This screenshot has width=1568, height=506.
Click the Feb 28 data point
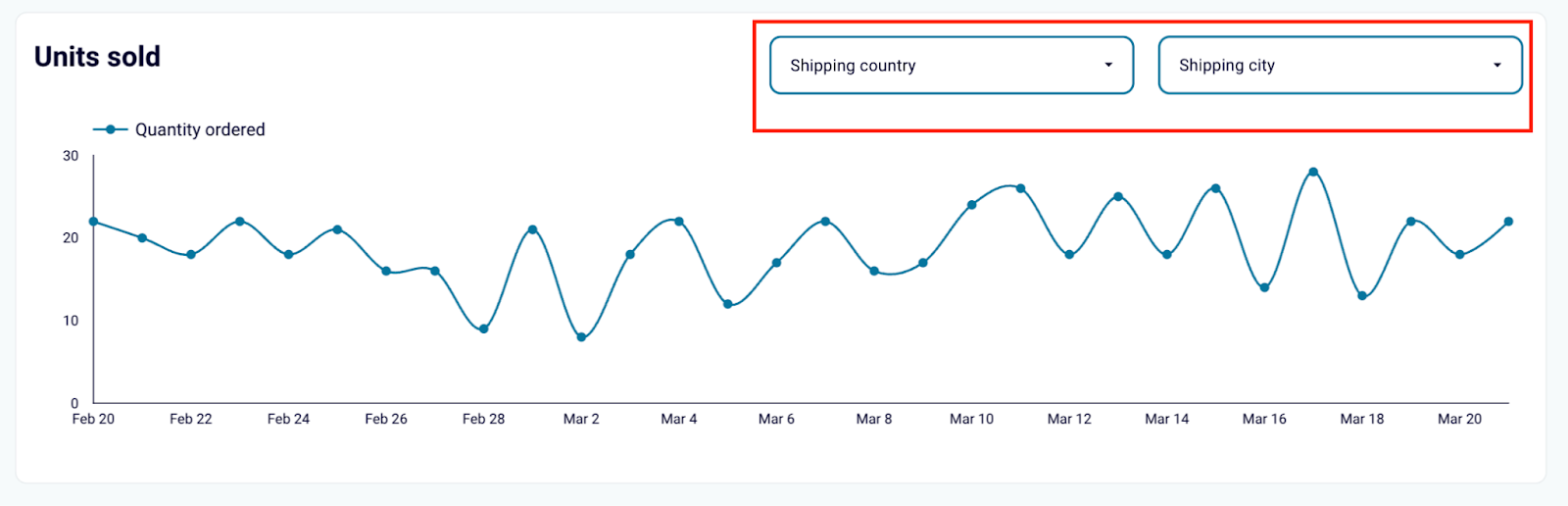click(484, 329)
